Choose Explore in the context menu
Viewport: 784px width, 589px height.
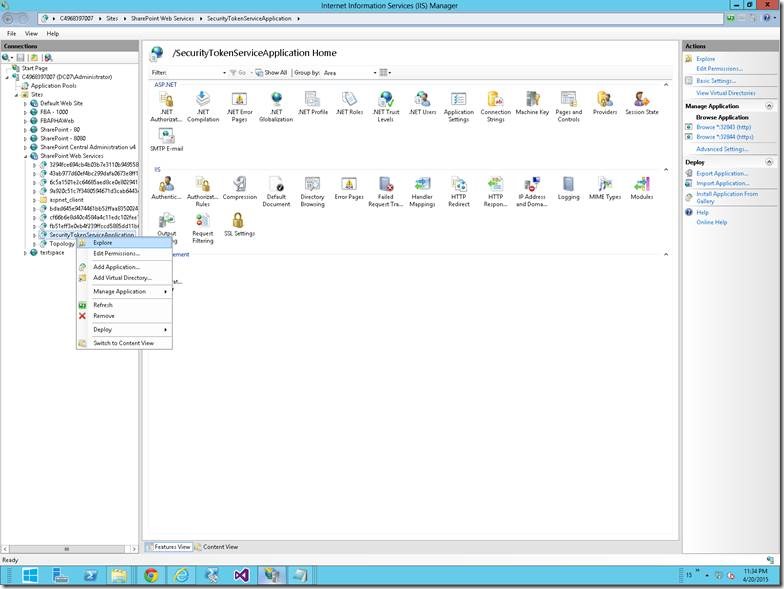click(124, 242)
